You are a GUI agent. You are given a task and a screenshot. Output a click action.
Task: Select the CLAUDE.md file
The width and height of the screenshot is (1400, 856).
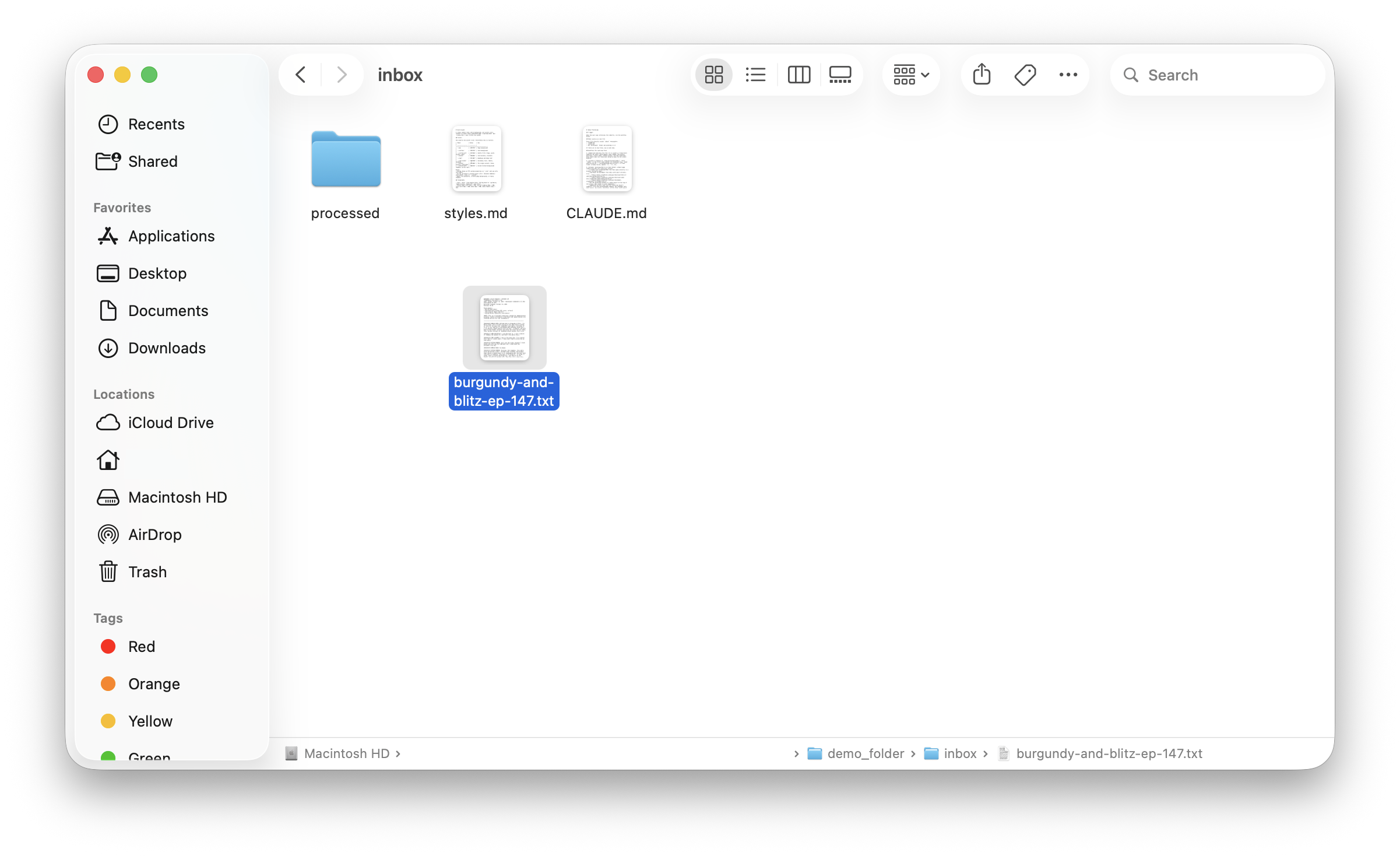(607, 159)
